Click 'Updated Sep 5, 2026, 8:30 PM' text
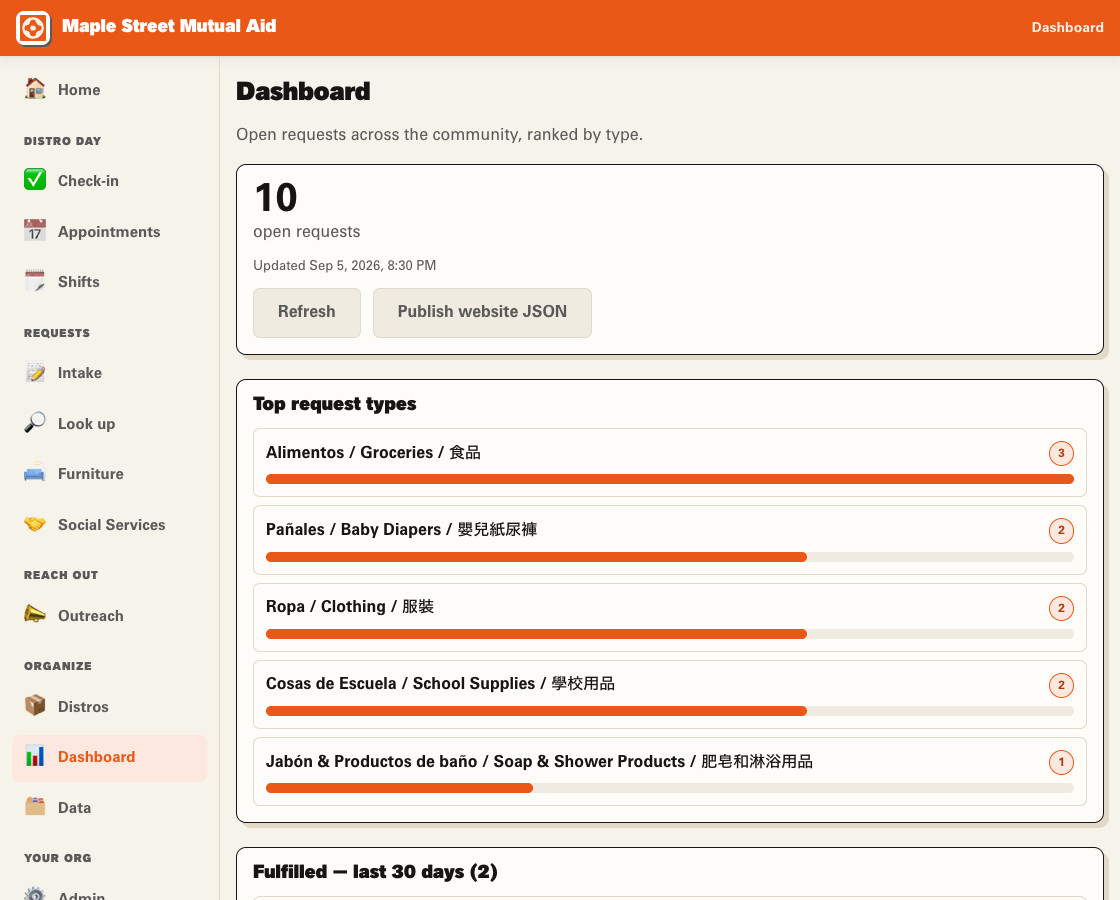Viewport: 1120px width, 900px height. point(344,265)
